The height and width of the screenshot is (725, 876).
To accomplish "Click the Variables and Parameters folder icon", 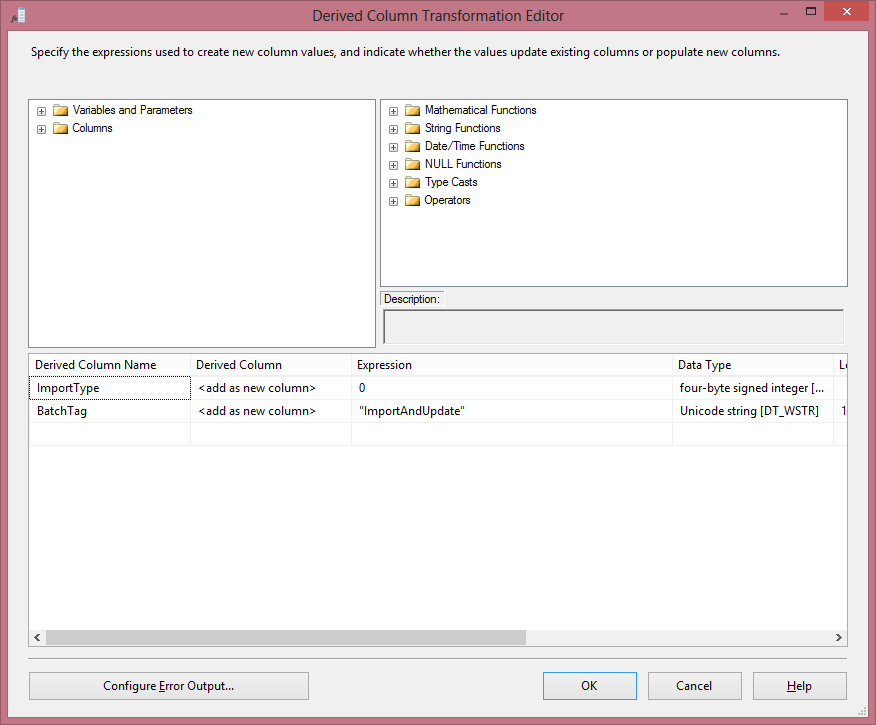I will tap(61, 111).
